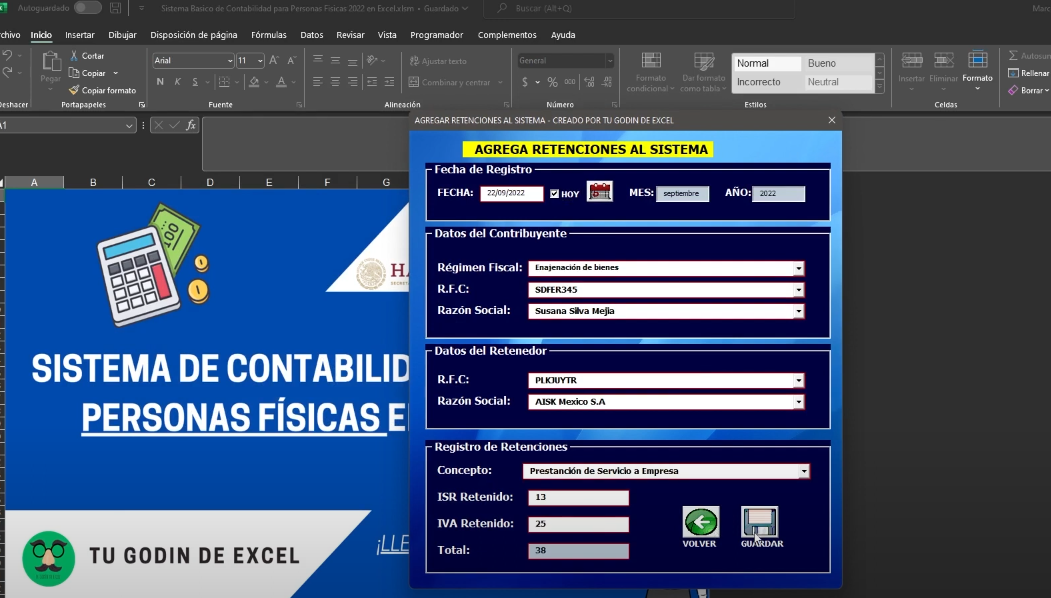Open the General number format dropdown
The image size is (1051, 598).
(609, 60)
